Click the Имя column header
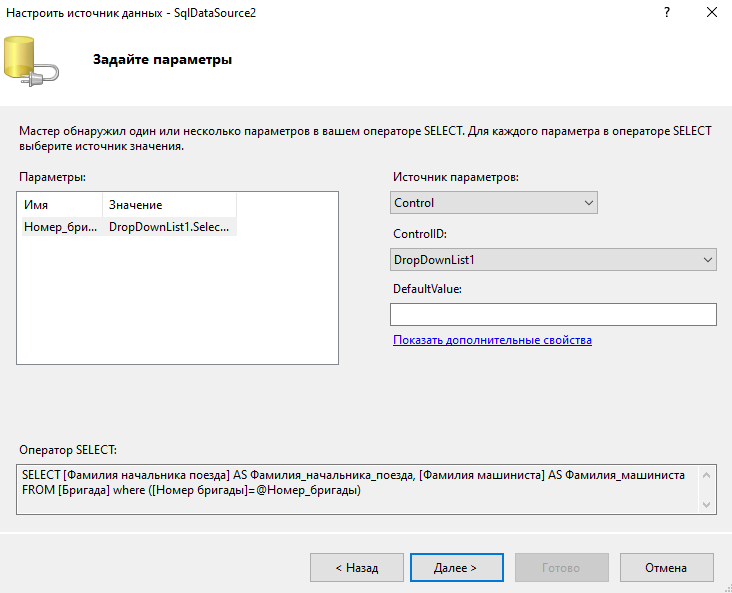 (62, 205)
